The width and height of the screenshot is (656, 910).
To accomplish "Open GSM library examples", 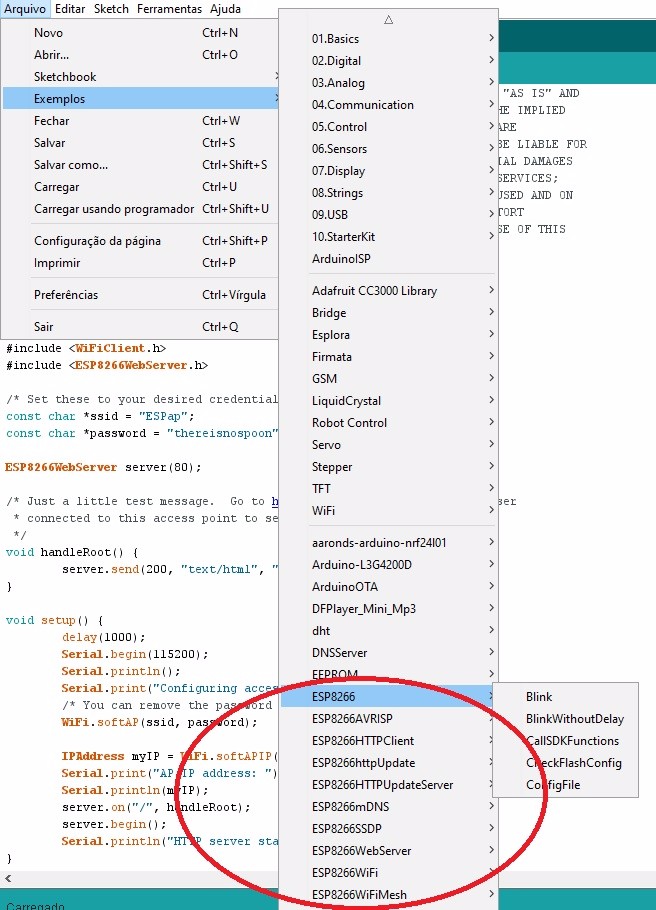I will 388,379.
